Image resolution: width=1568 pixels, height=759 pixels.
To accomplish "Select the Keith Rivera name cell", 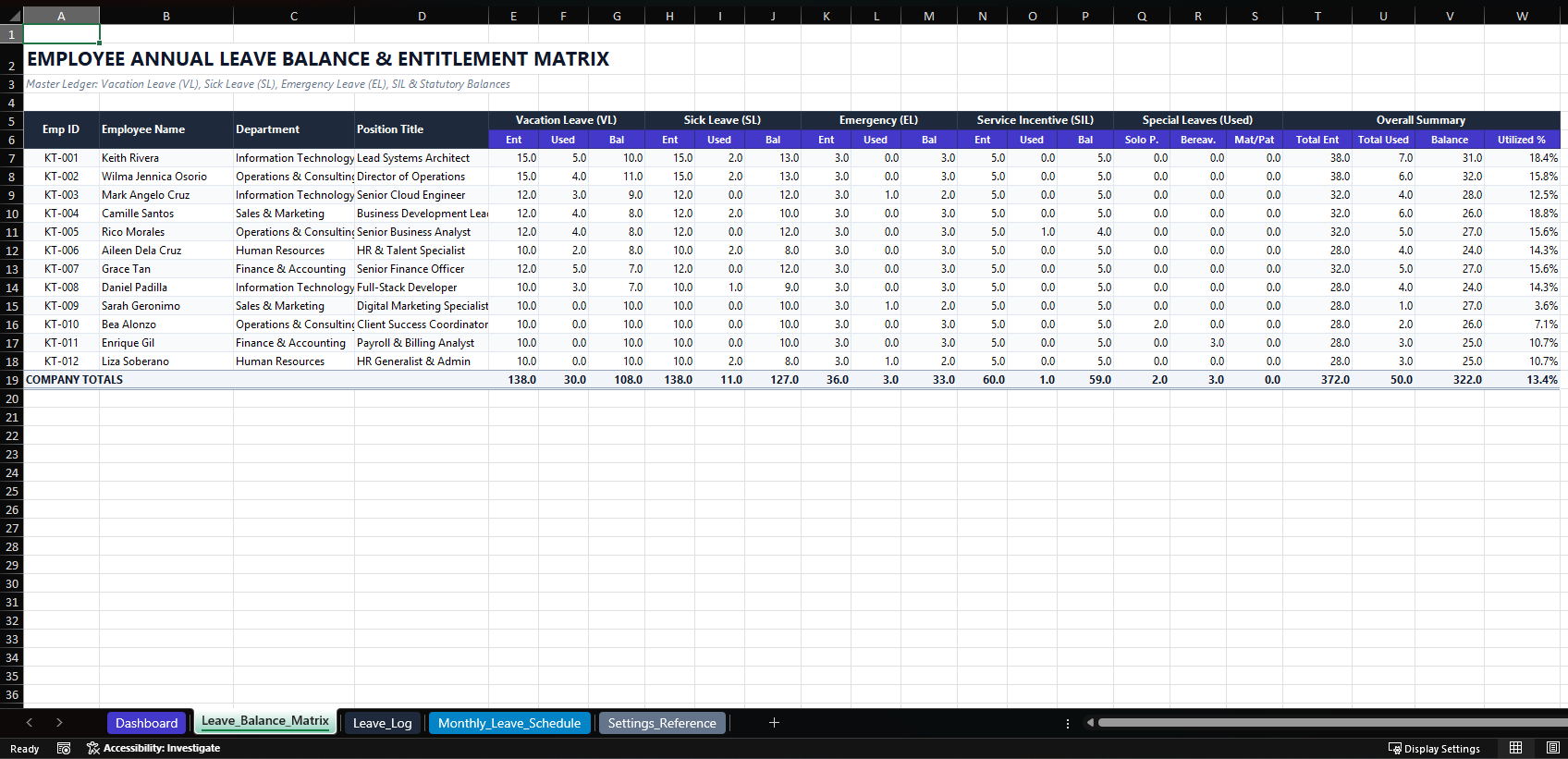I will 166,158.
